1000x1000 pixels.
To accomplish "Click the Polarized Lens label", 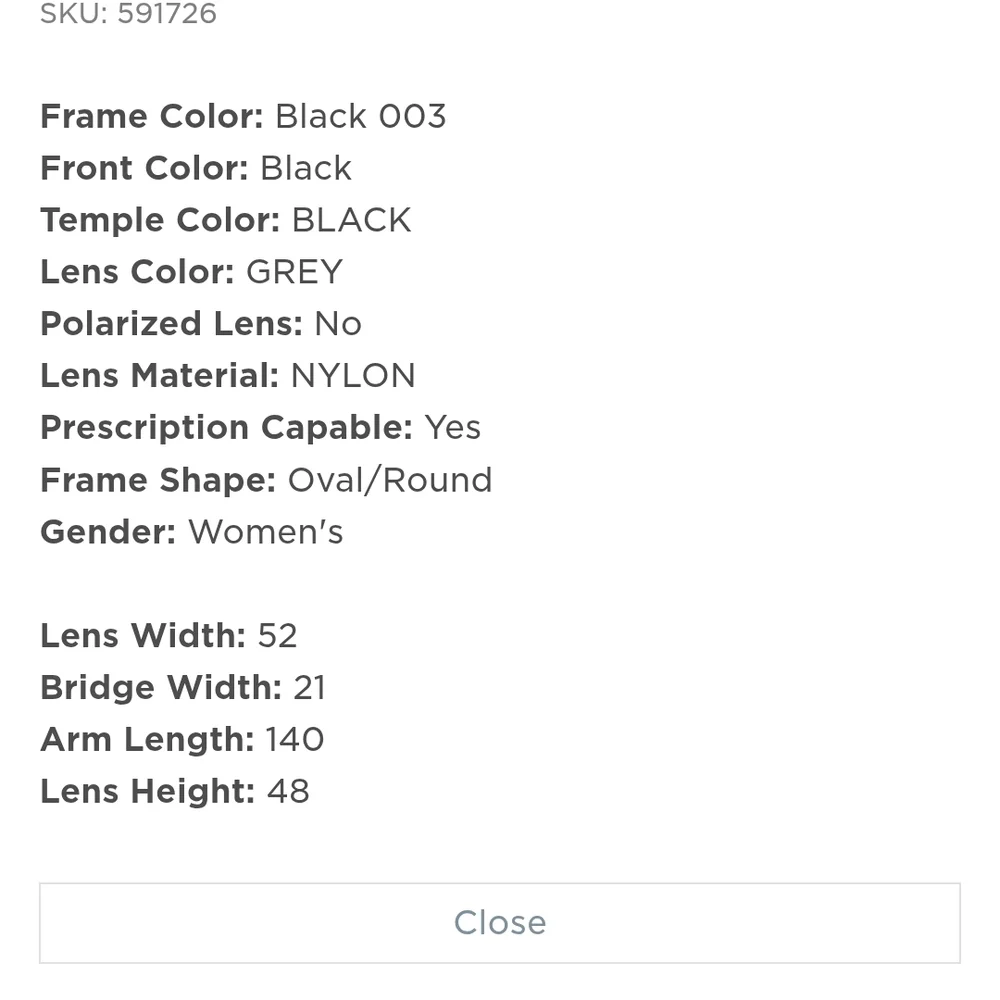I will pos(171,324).
